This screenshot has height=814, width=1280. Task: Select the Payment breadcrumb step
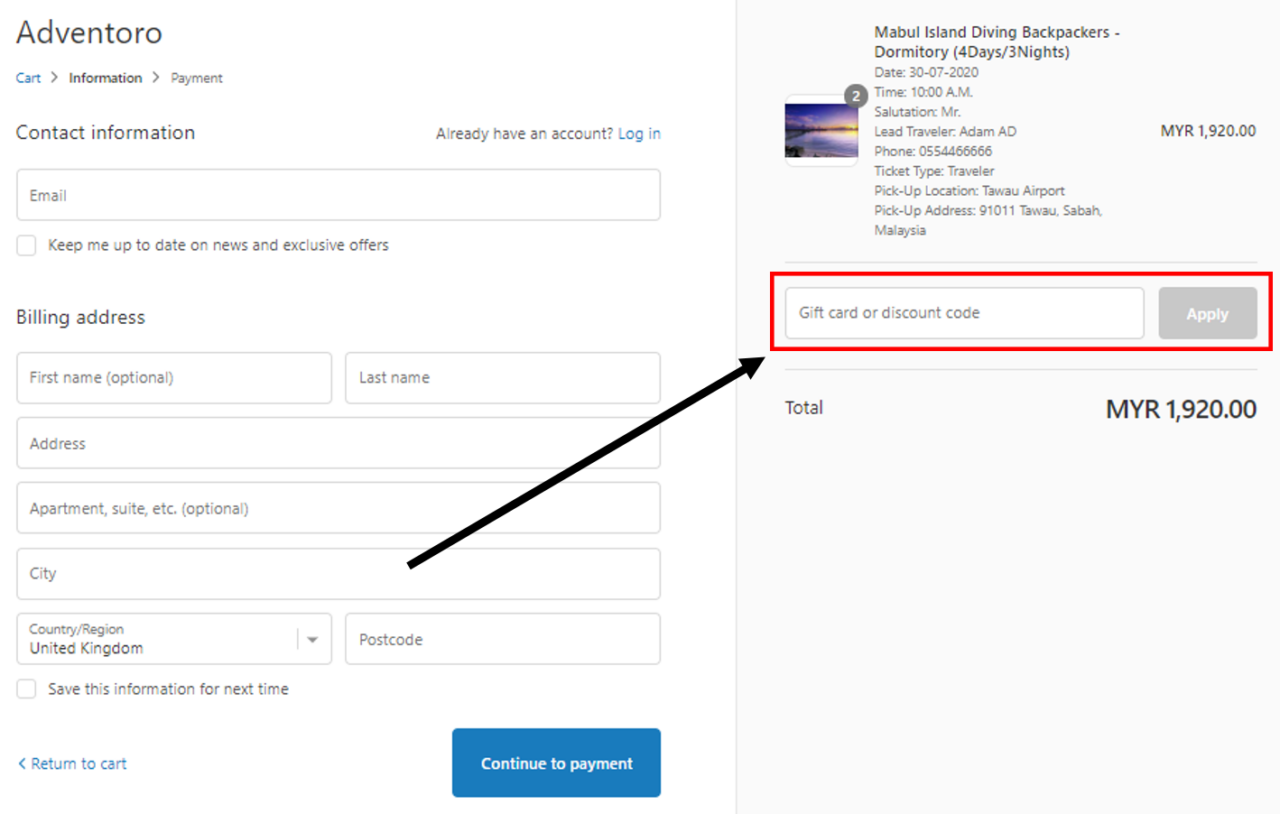[x=197, y=78]
